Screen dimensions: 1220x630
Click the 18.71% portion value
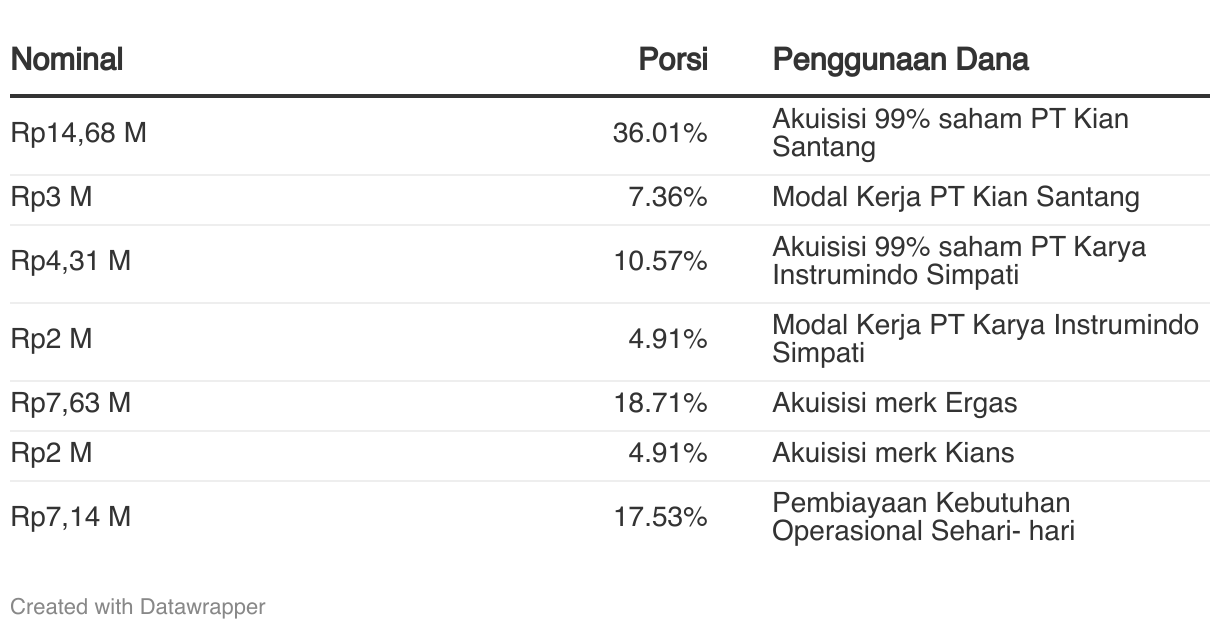(660, 403)
